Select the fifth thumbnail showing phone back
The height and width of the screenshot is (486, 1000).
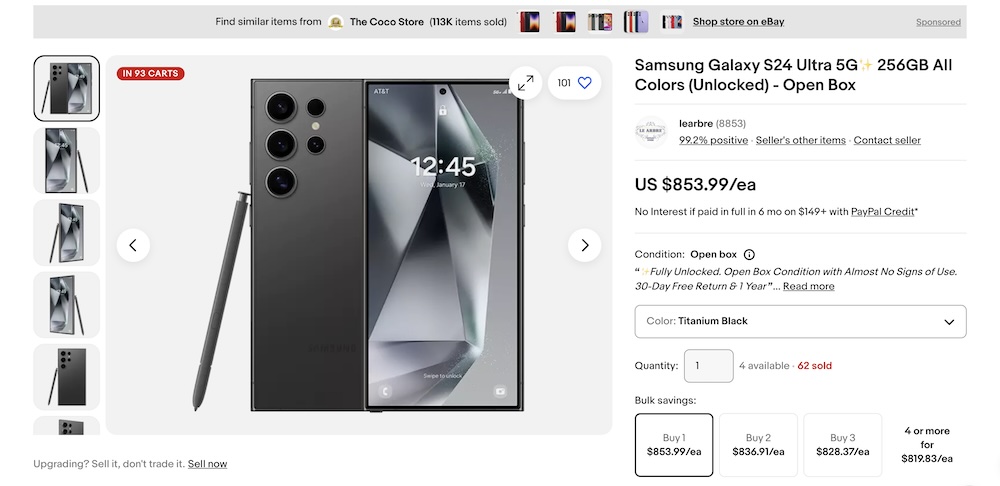[x=67, y=377]
